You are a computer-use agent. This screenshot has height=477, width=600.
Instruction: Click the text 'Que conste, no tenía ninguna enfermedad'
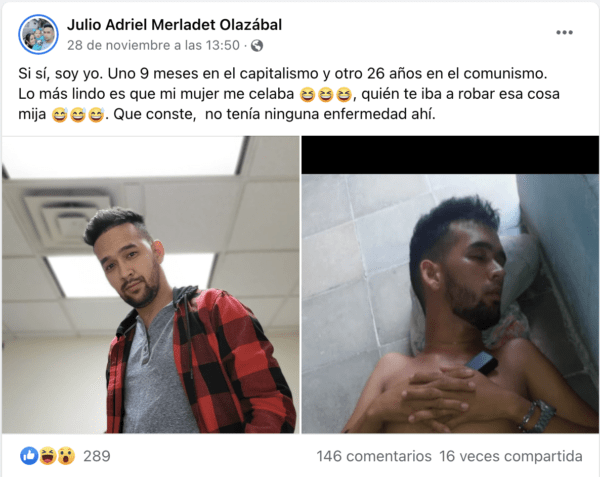click(260, 114)
